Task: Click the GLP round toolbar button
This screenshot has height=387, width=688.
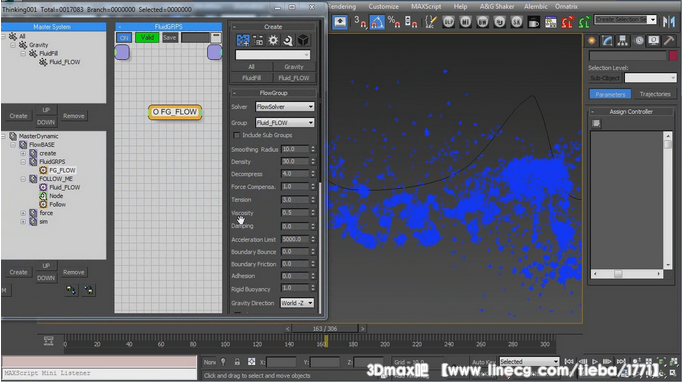Action: [x=448, y=22]
